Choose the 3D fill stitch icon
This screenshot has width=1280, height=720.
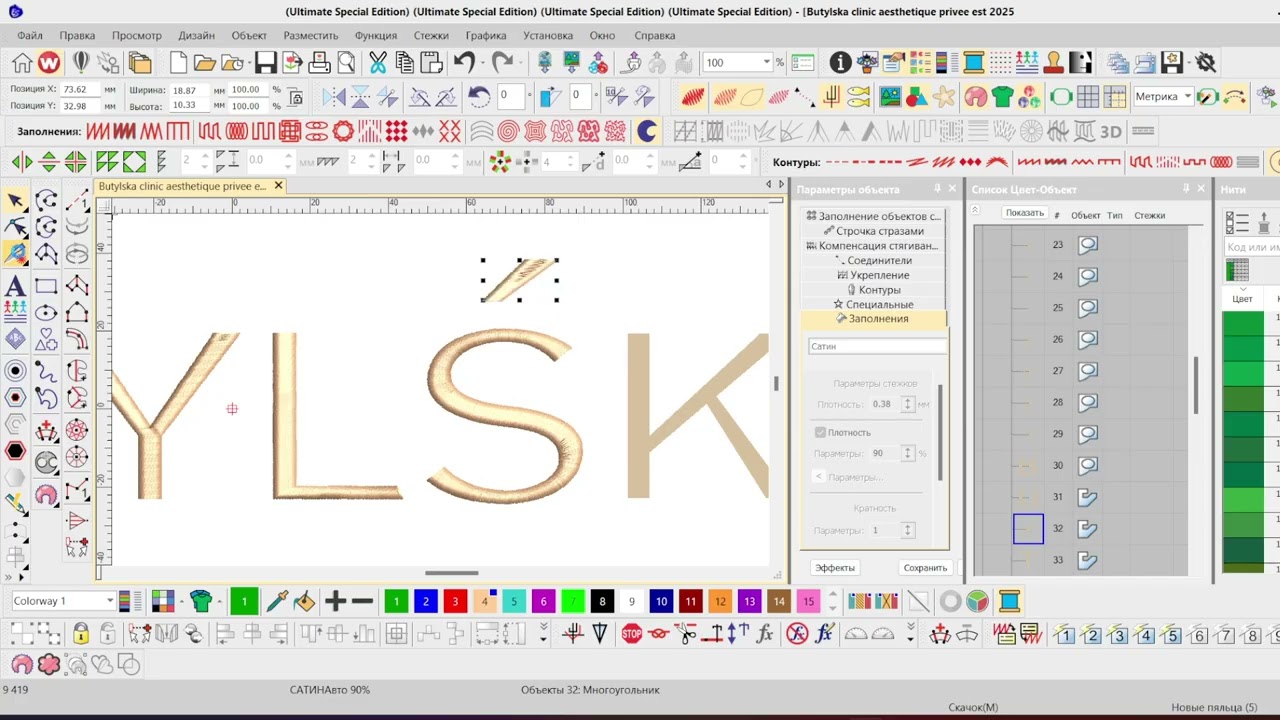coord(1111,131)
